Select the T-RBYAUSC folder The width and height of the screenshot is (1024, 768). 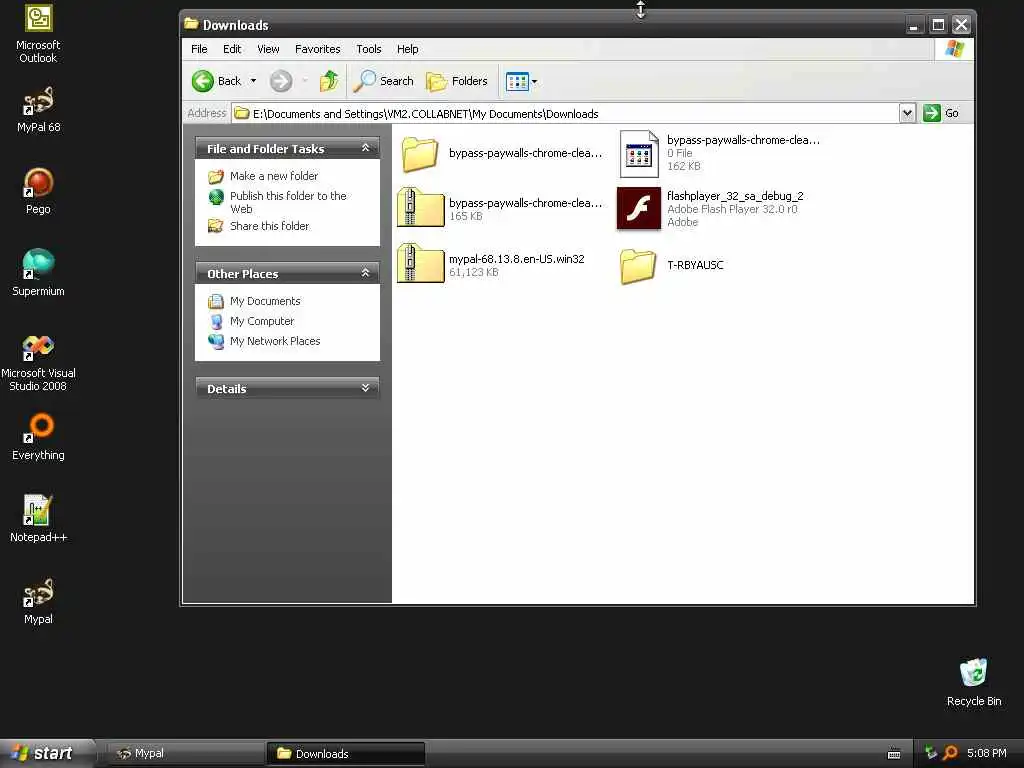(638, 266)
